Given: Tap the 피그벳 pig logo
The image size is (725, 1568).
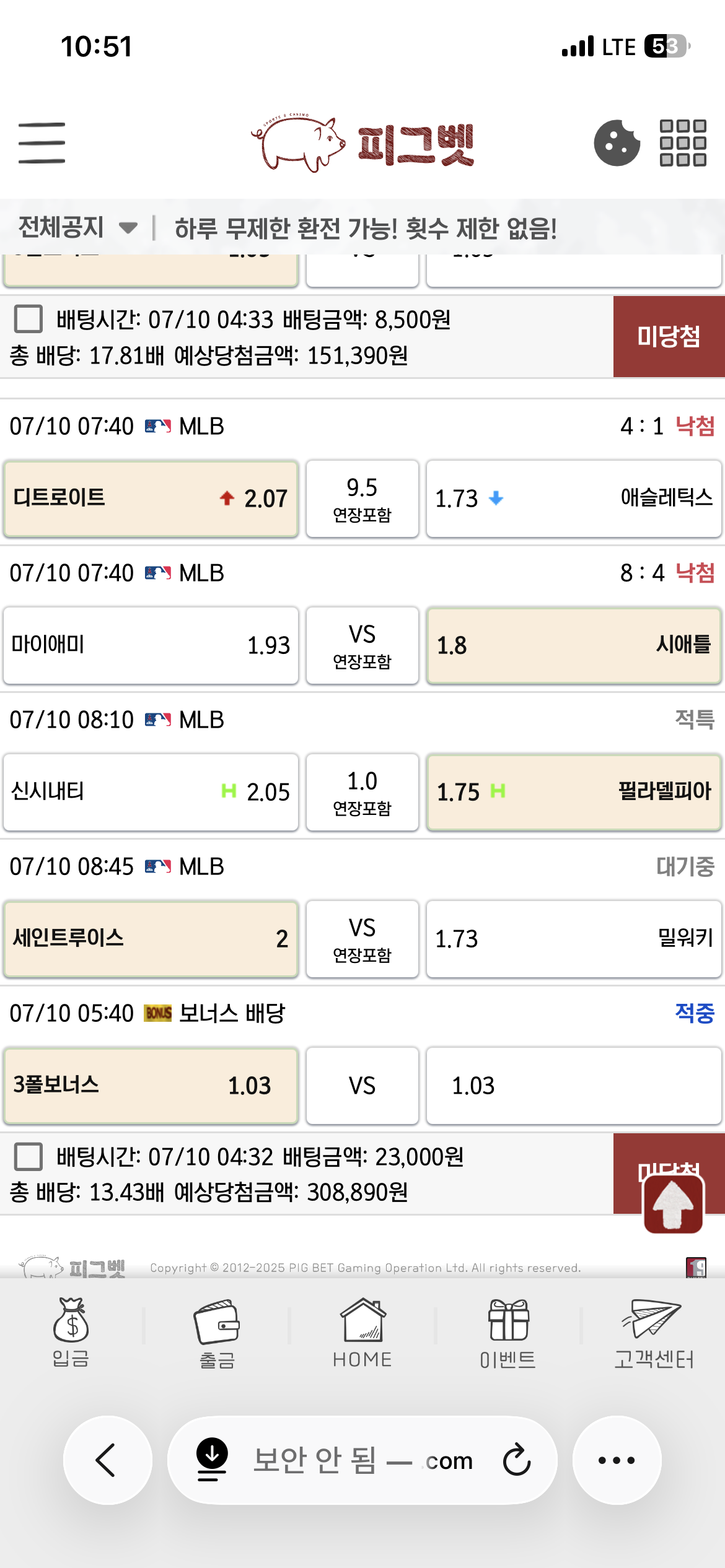Looking at the screenshot, I should [x=362, y=143].
